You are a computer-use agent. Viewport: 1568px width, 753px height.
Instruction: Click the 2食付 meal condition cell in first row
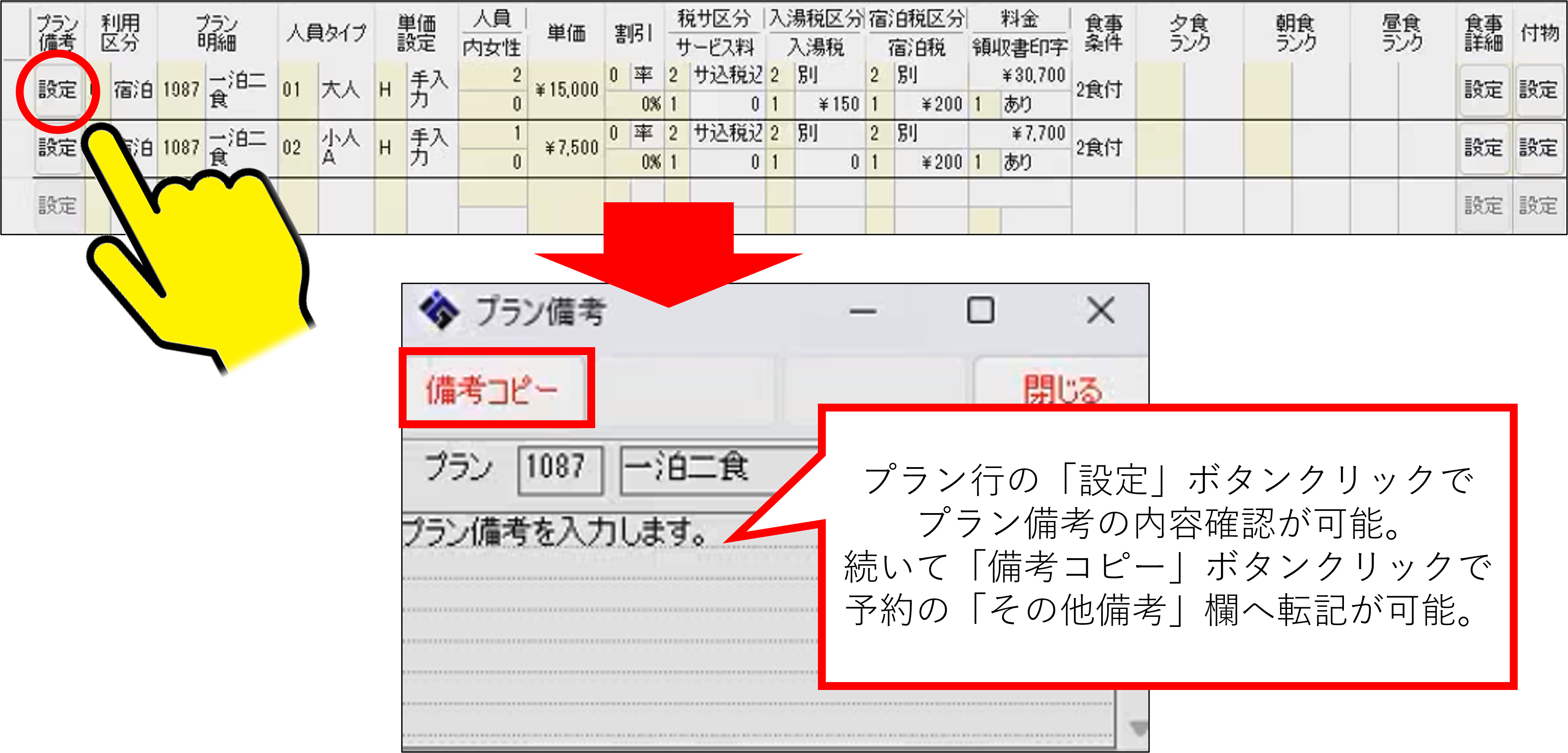(x=1099, y=90)
